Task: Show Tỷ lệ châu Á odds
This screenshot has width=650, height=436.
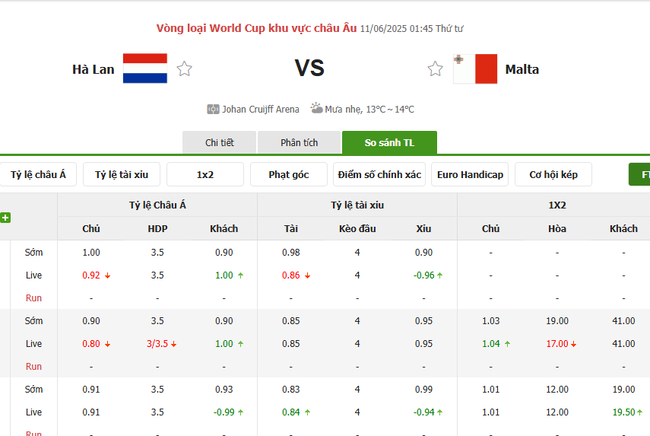Action: [38, 175]
